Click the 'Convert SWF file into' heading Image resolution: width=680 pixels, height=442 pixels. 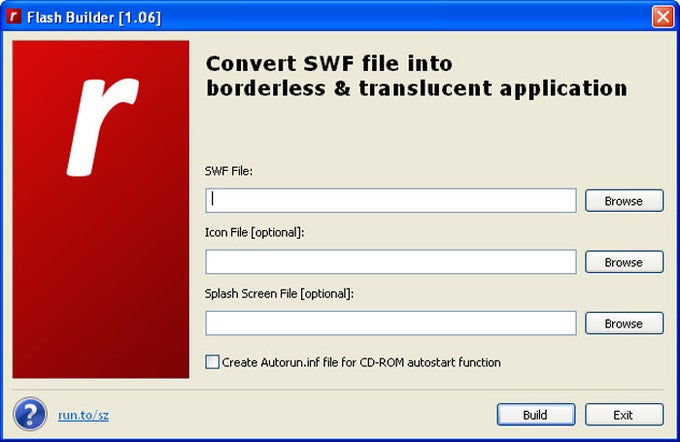pos(329,64)
